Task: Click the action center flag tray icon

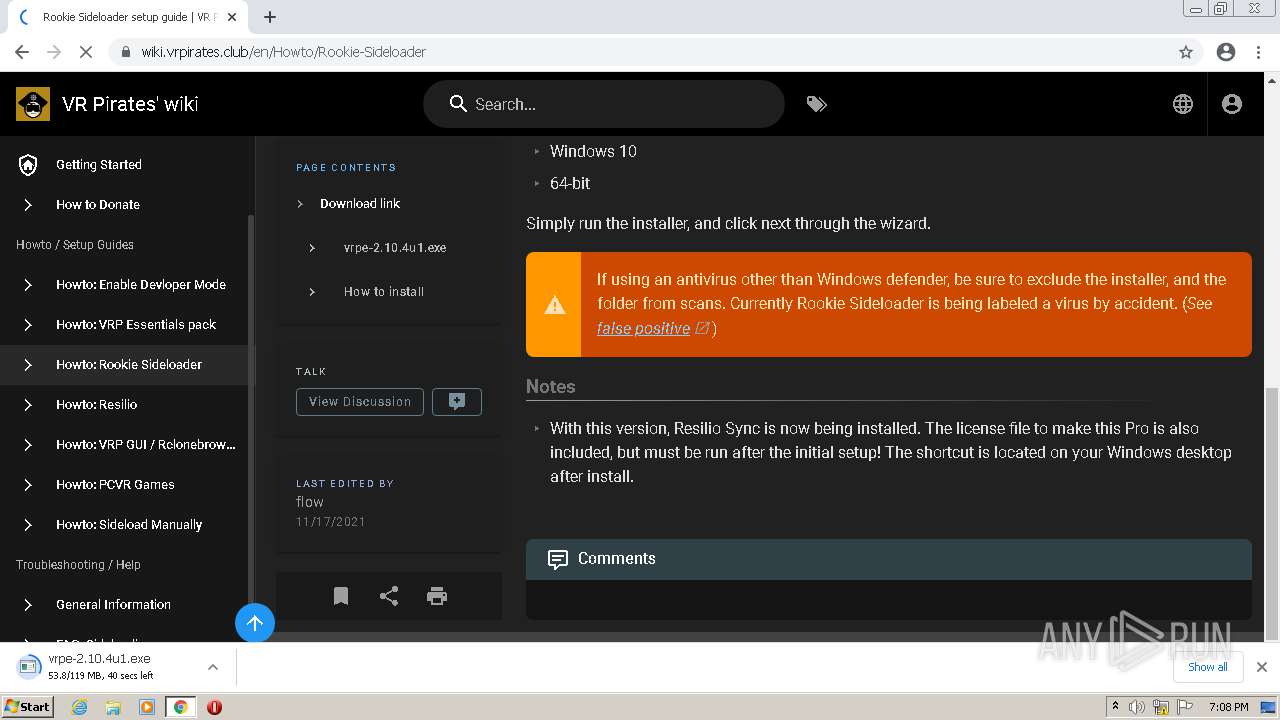Action: 1185,707
